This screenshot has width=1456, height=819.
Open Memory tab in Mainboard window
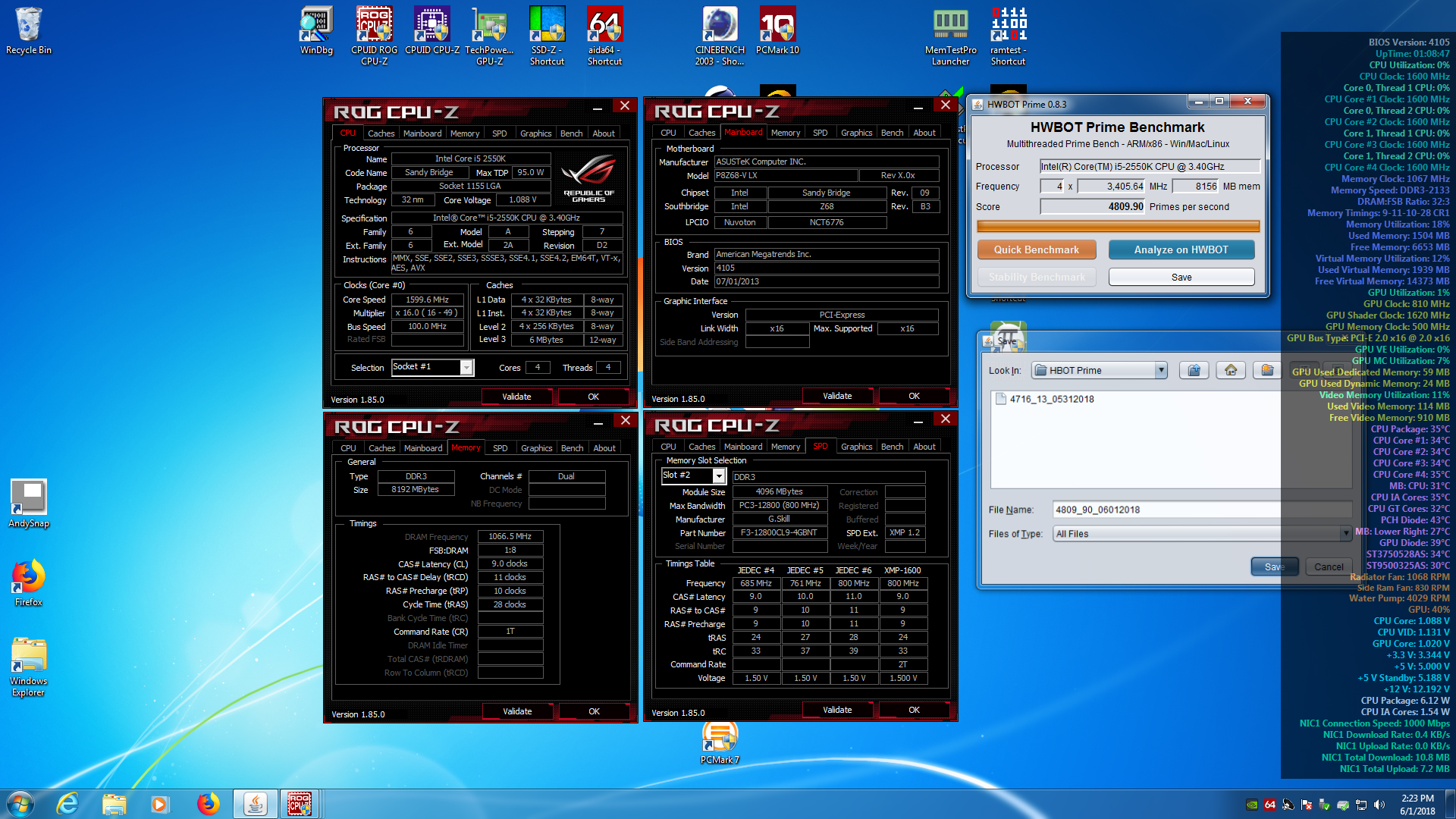pos(786,133)
